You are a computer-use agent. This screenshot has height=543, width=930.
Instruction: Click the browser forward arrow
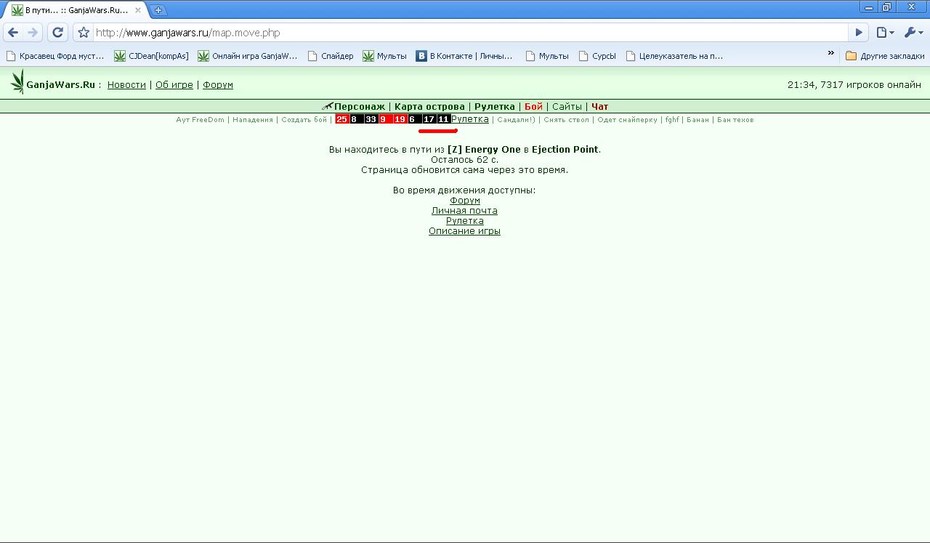(x=33, y=33)
